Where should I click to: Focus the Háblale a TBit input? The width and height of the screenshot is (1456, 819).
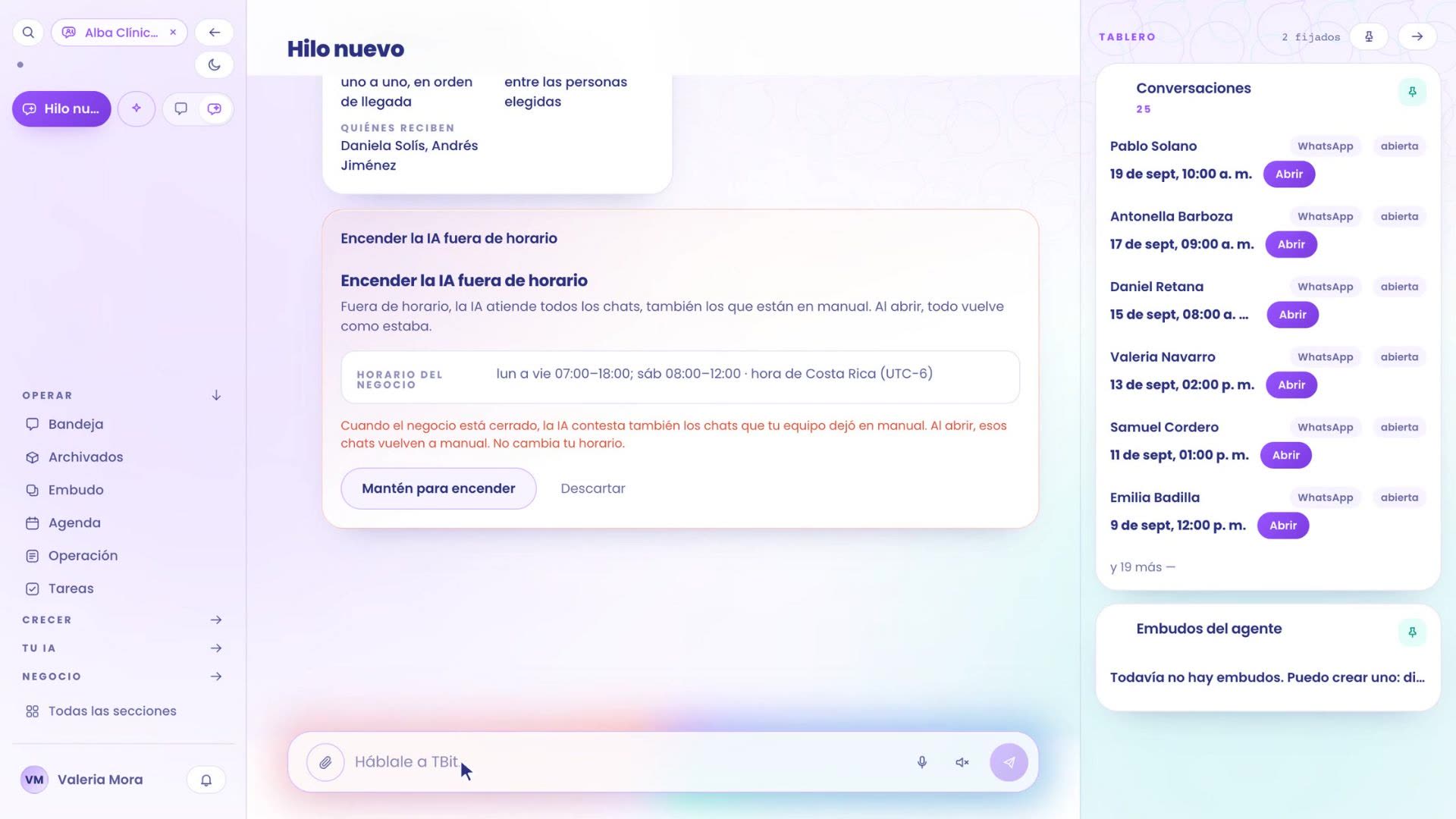tap(626, 762)
